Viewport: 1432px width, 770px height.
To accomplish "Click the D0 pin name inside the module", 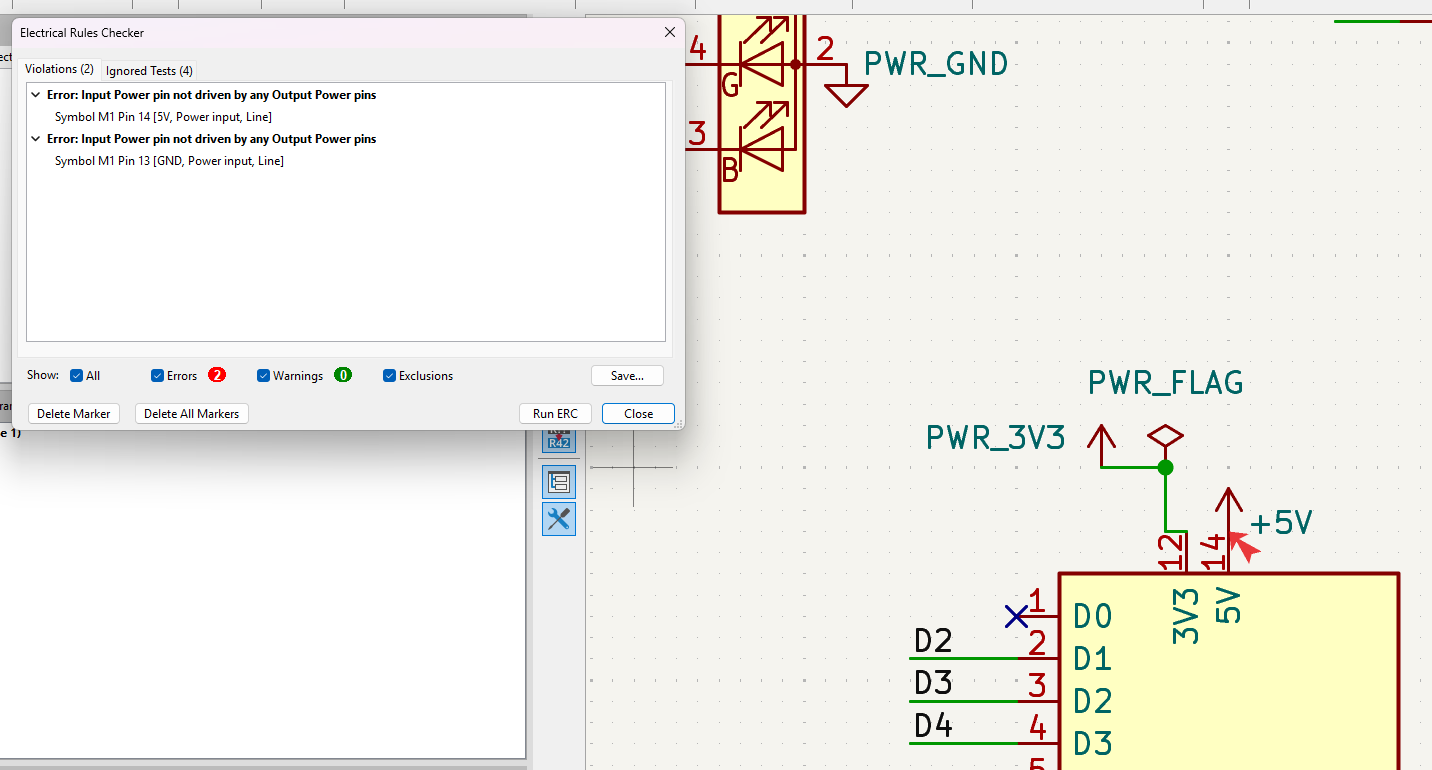I will [x=1093, y=616].
